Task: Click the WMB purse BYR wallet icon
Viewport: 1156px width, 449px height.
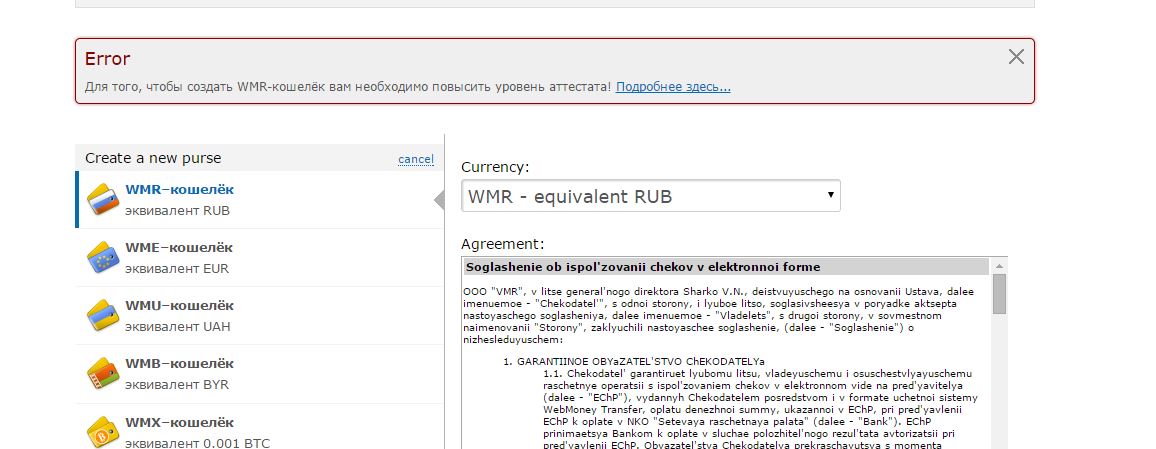Action: [103, 374]
